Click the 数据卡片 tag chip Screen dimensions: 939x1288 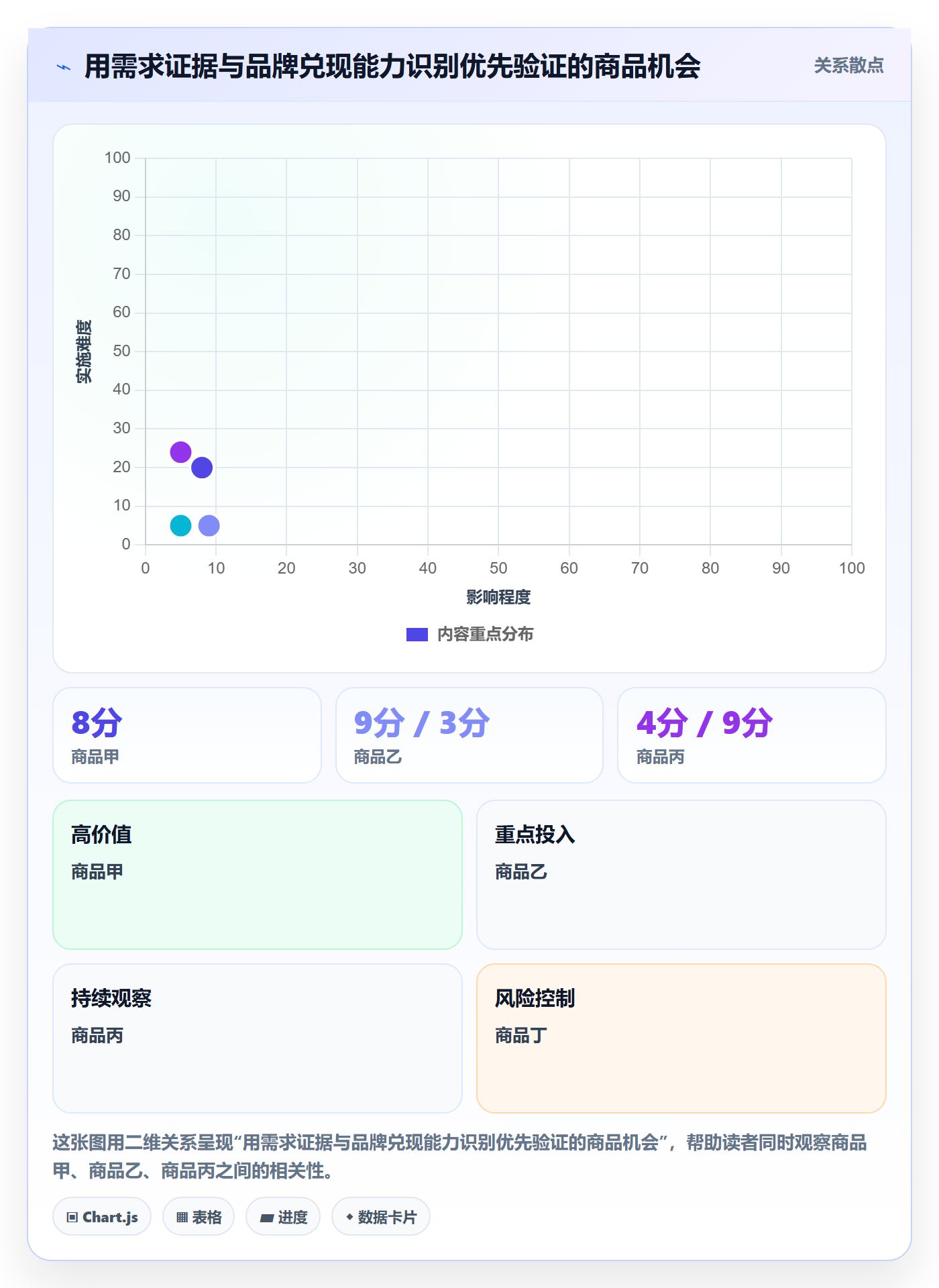pos(381,1216)
